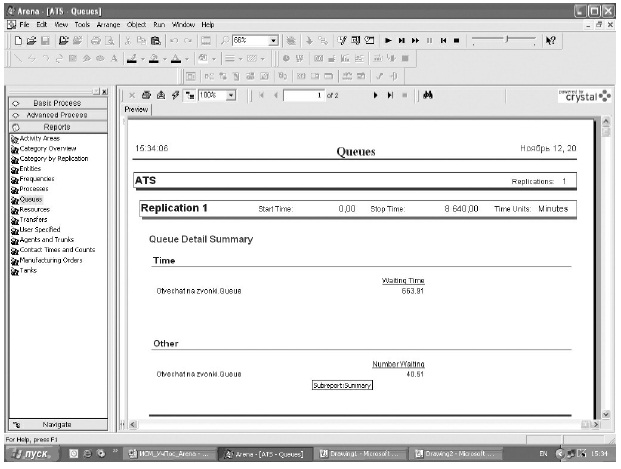The height and width of the screenshot is (469, 621).
Task: Go to next report page arrow
Action: pyautogui.click(x=375, y=95)
